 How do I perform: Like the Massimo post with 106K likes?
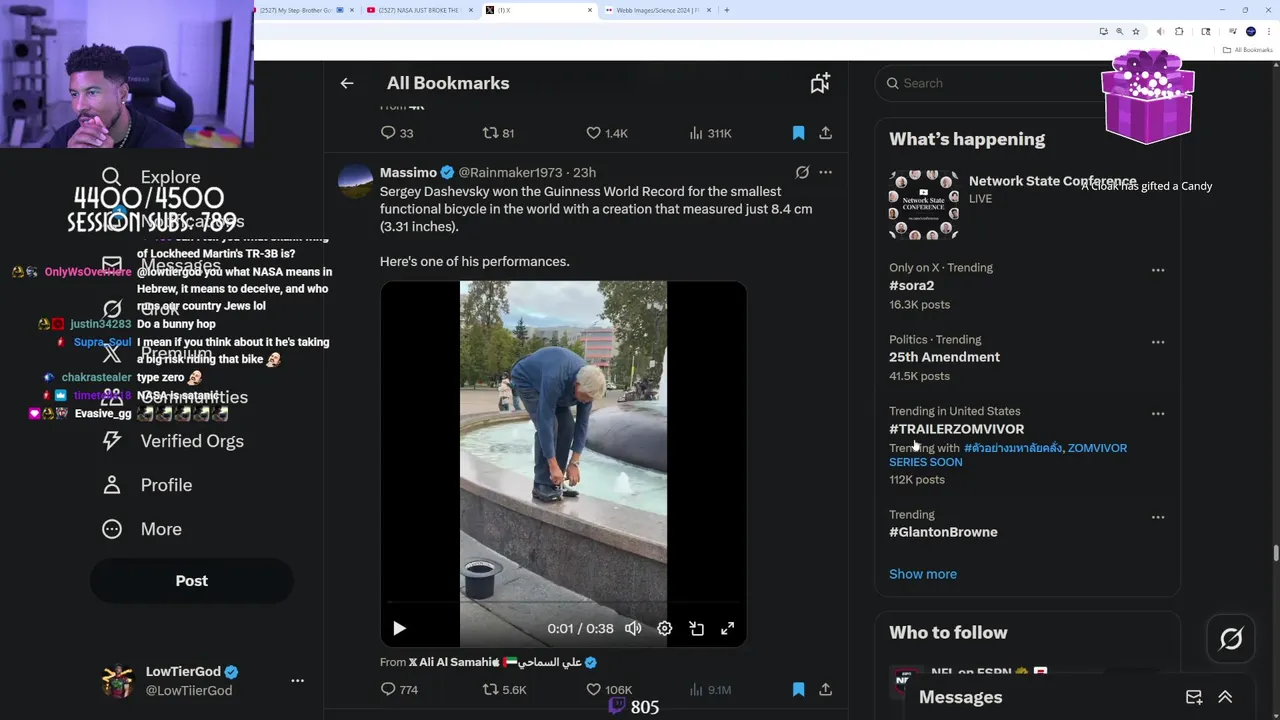pos(608,689)
